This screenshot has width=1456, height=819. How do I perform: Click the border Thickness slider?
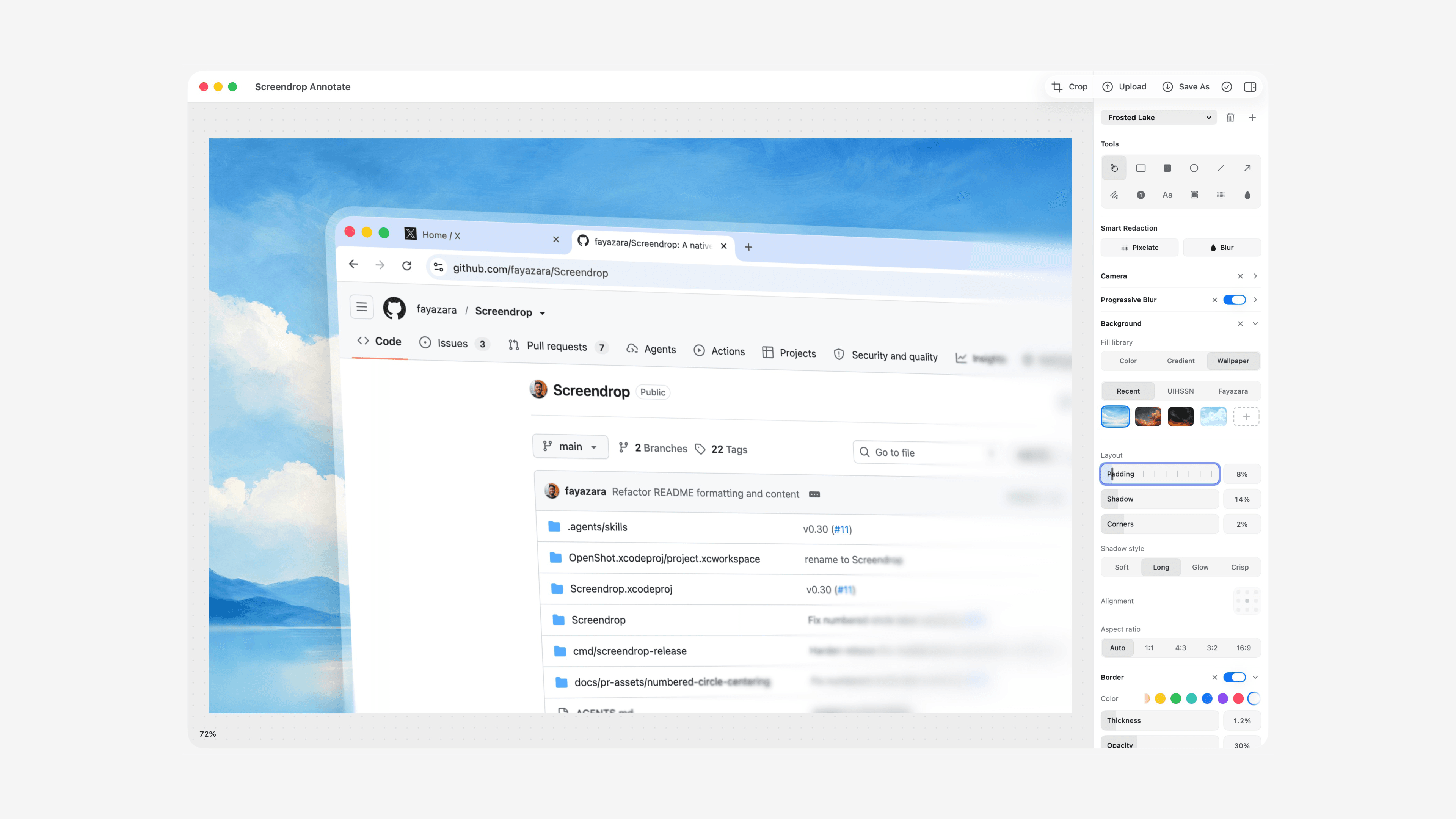1160,721
